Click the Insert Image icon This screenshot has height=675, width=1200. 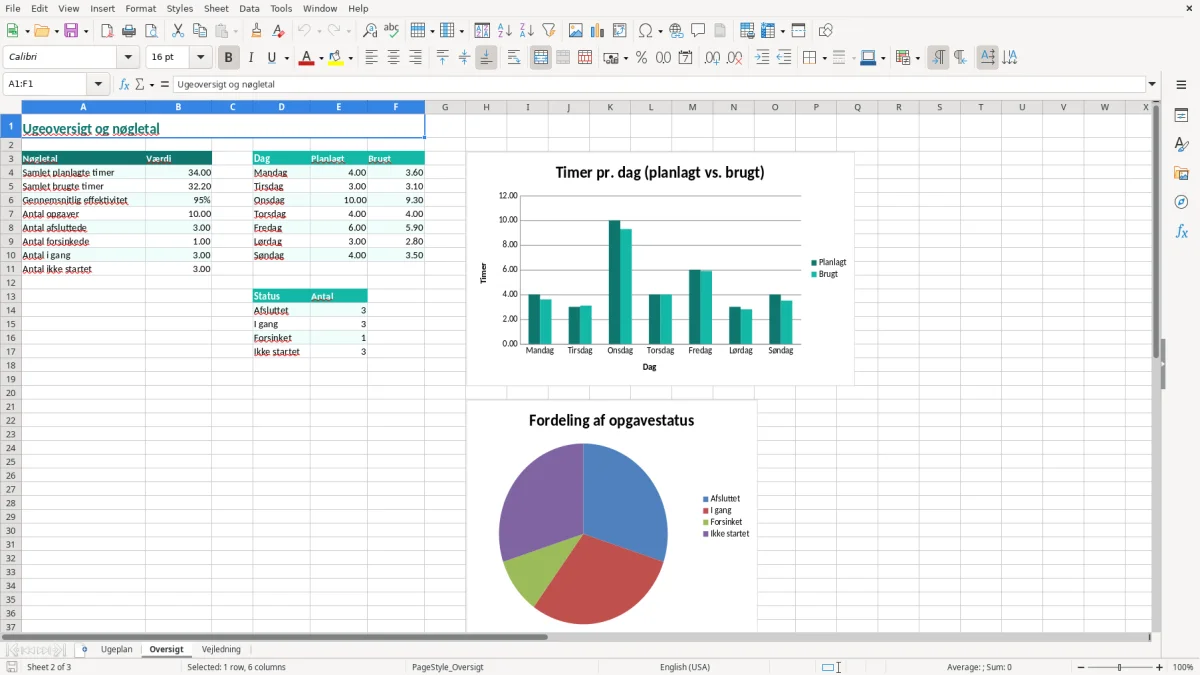click(576, 31)
